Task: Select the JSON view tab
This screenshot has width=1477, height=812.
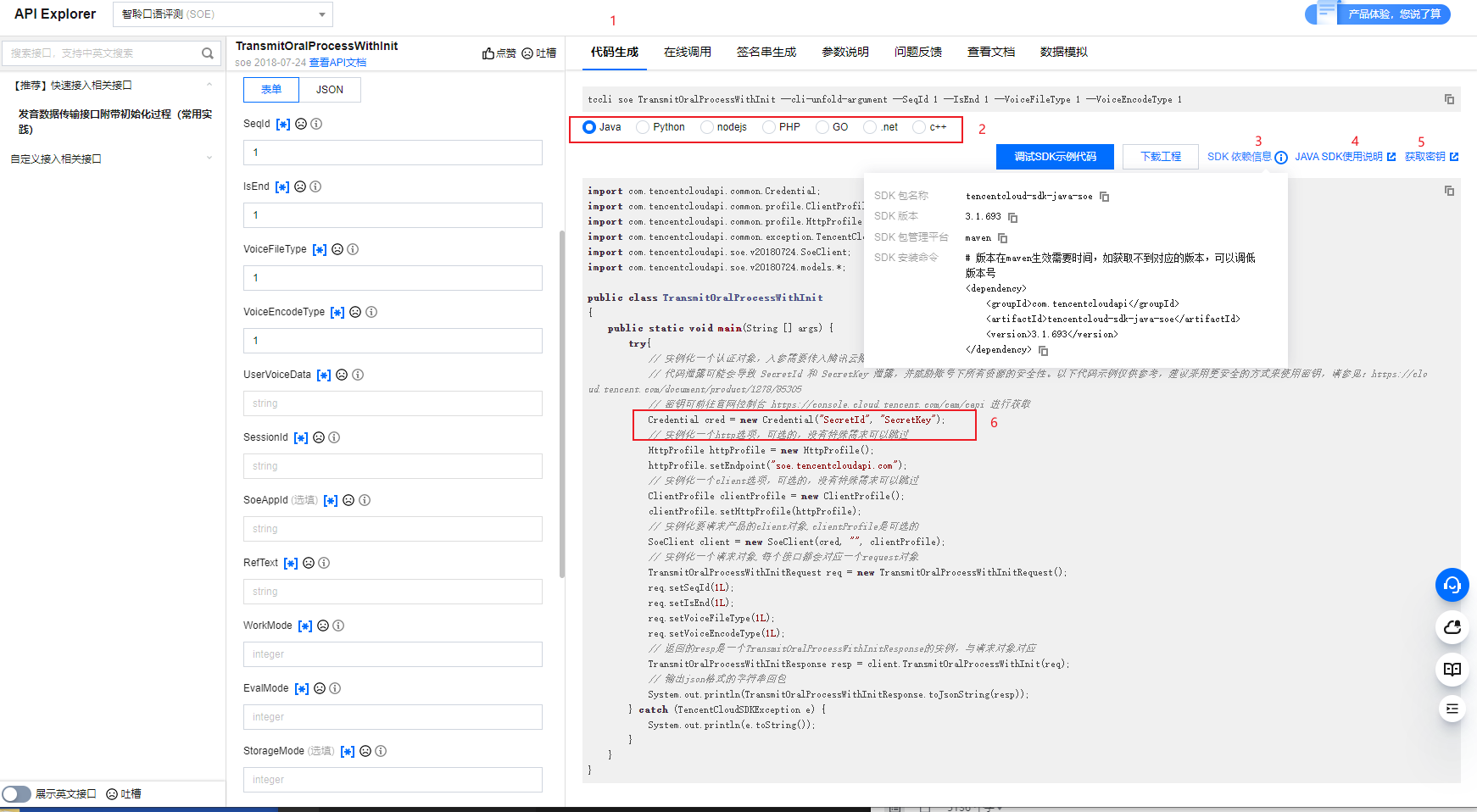Action: pos(330,90)
